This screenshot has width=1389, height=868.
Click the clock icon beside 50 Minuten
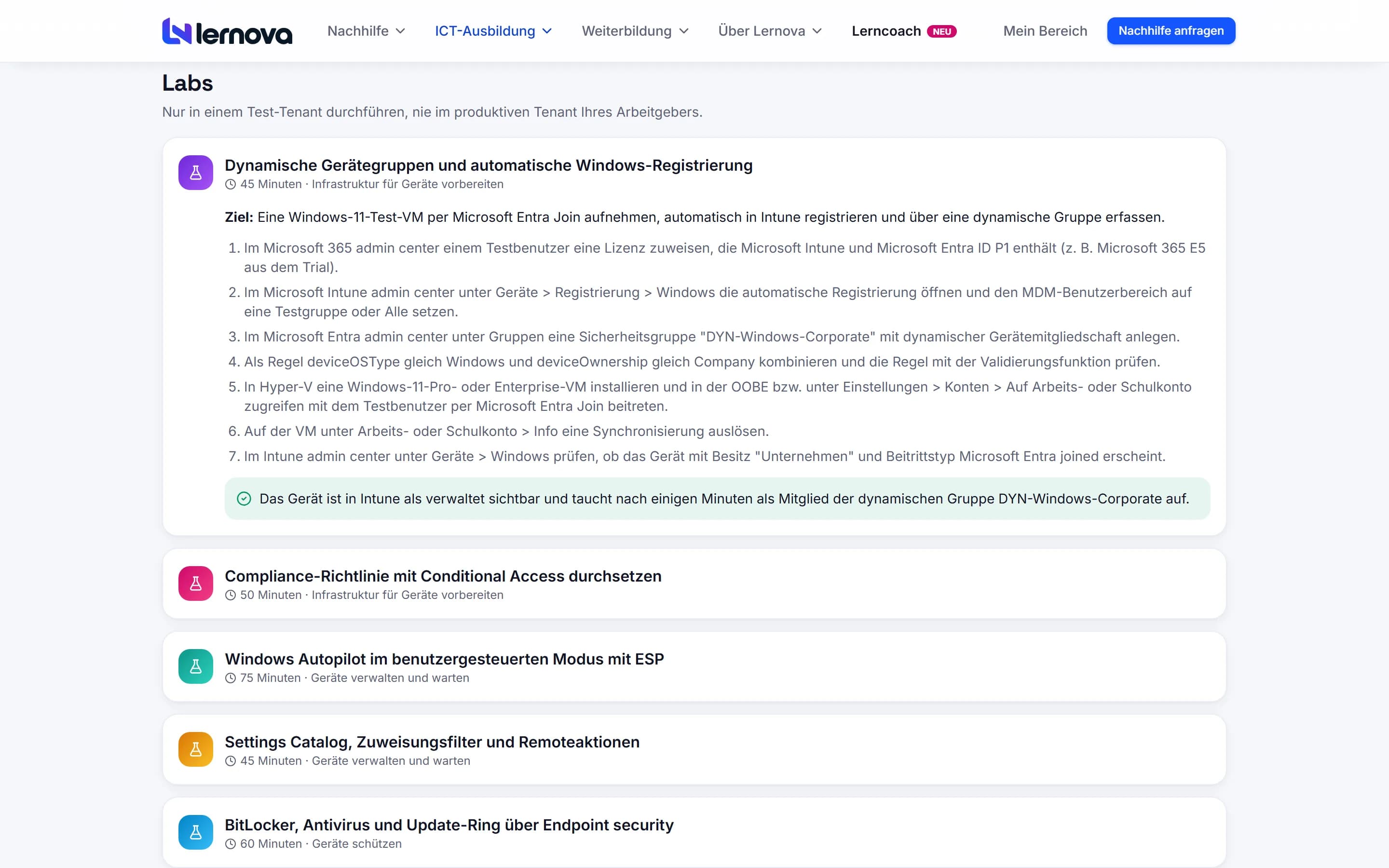click(231, 596)
